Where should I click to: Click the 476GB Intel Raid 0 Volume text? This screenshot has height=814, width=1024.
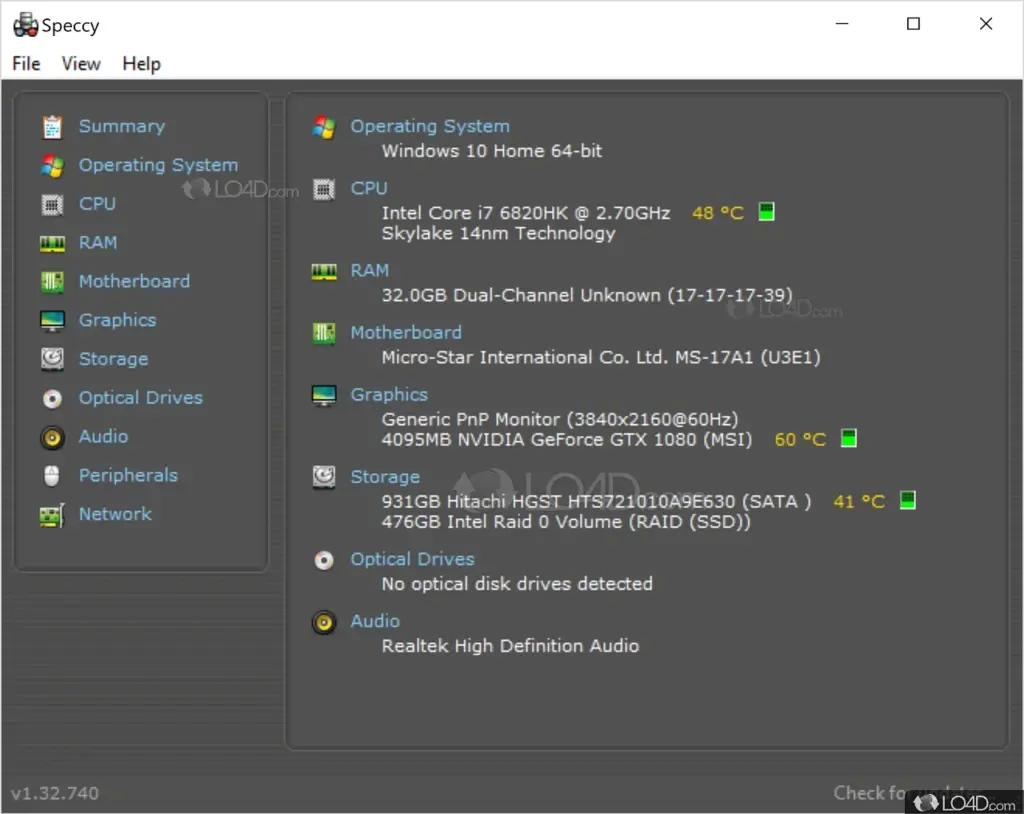click(x=566, y=522)
